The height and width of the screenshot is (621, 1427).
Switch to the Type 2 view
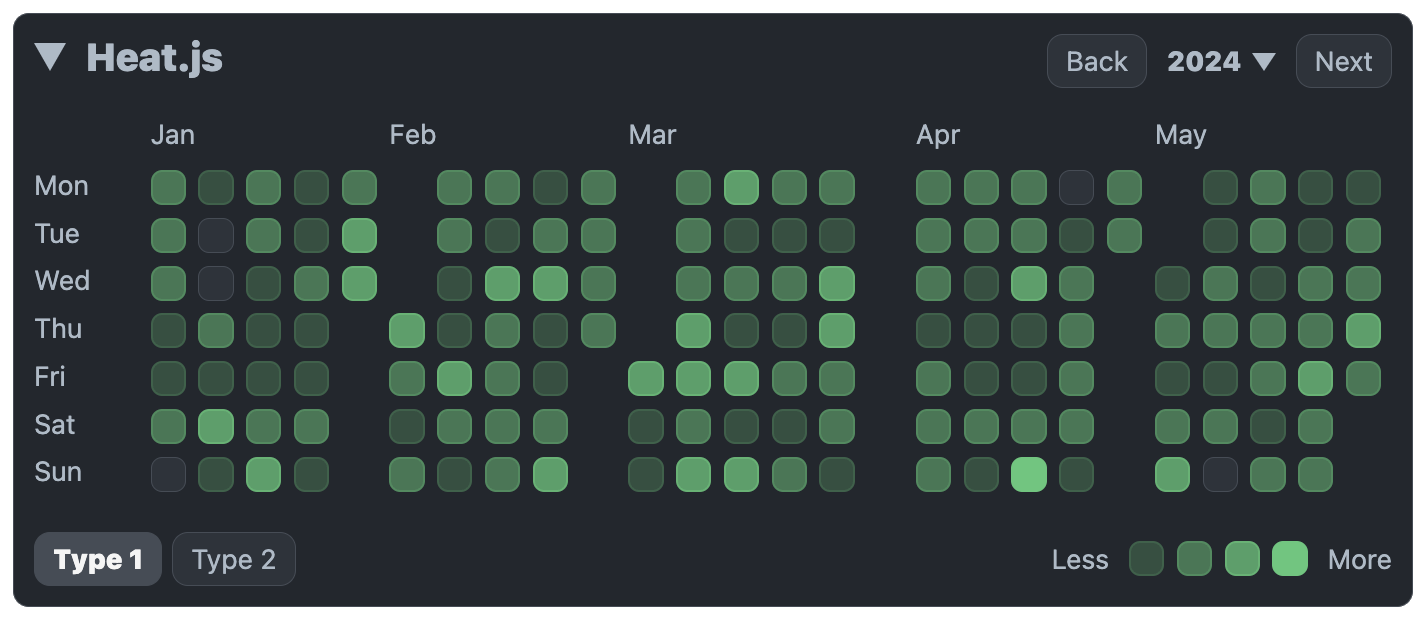[233, 559]
